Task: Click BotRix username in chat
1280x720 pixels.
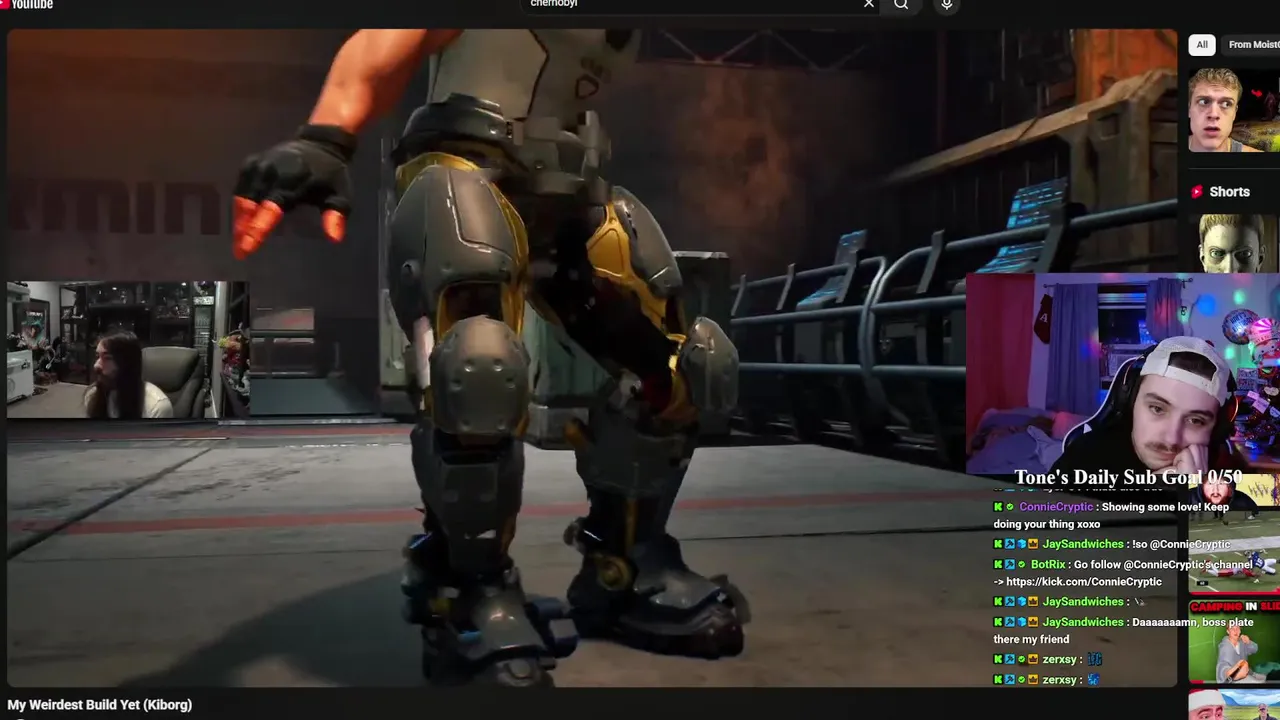Action: coord(1047,565)
